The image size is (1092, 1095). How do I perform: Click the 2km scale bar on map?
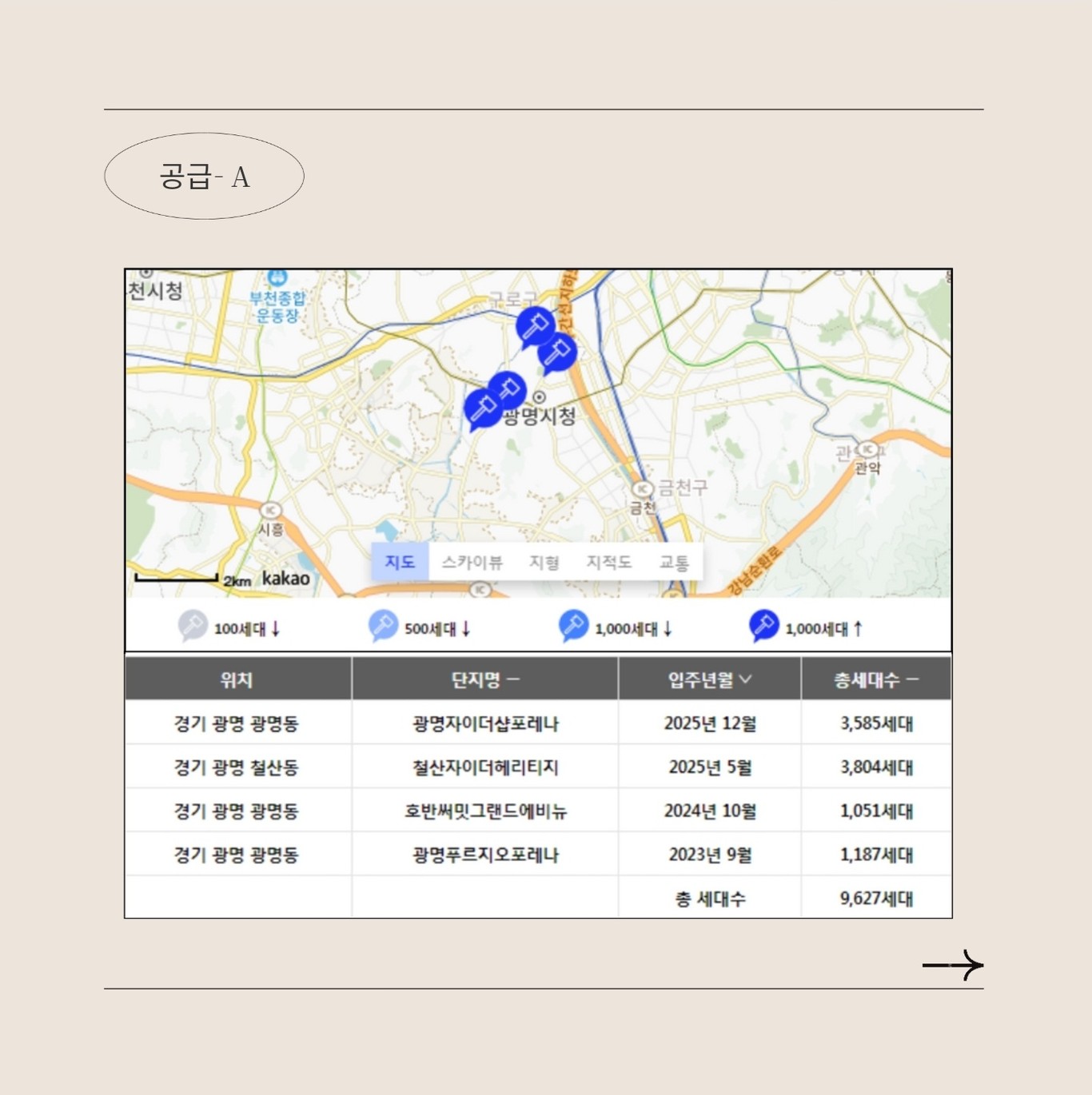tap(177, 577)
